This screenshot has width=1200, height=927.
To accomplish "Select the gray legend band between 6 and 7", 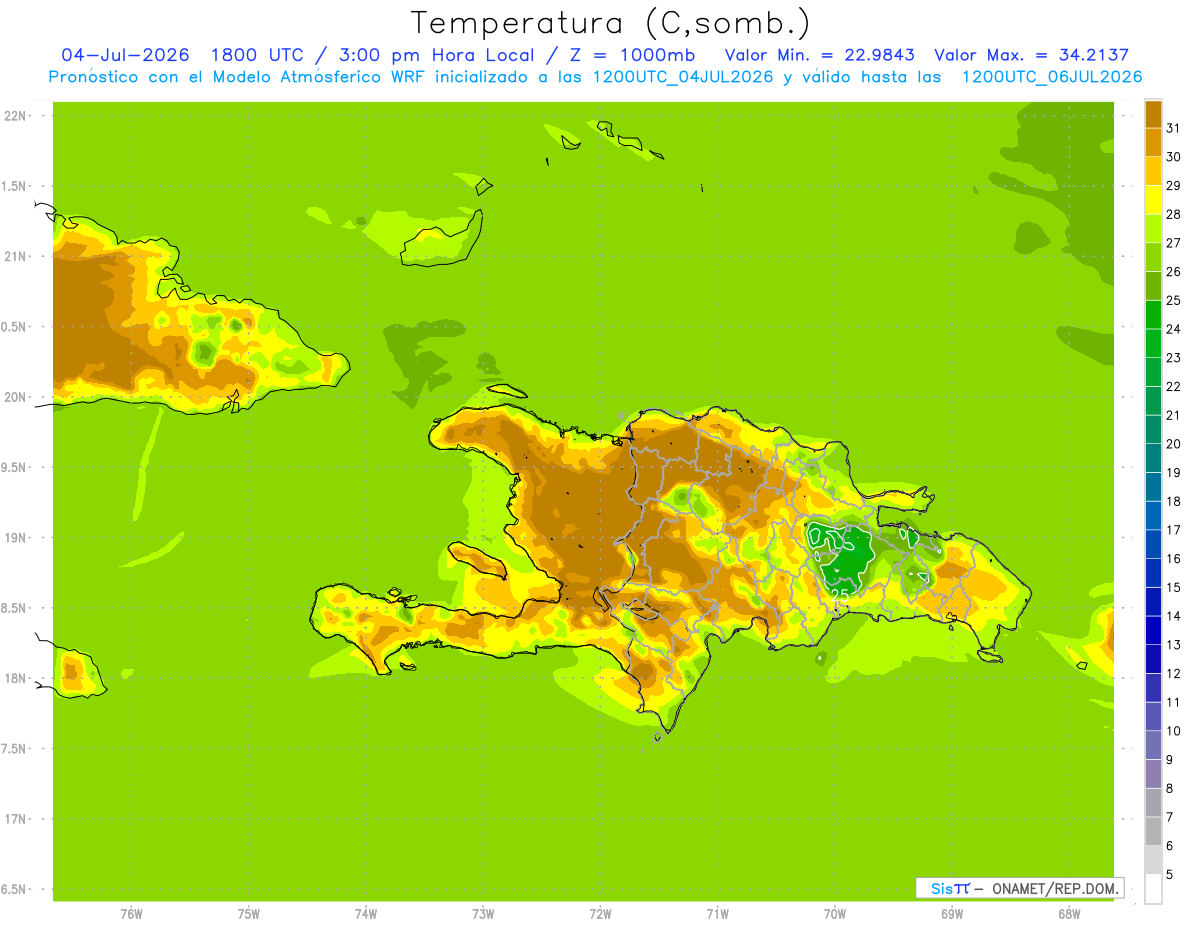I will tap(1153, 831).
